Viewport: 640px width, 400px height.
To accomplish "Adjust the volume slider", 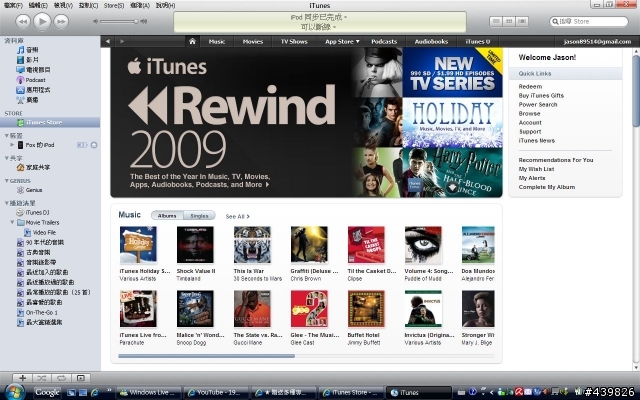I will [119, 21].
